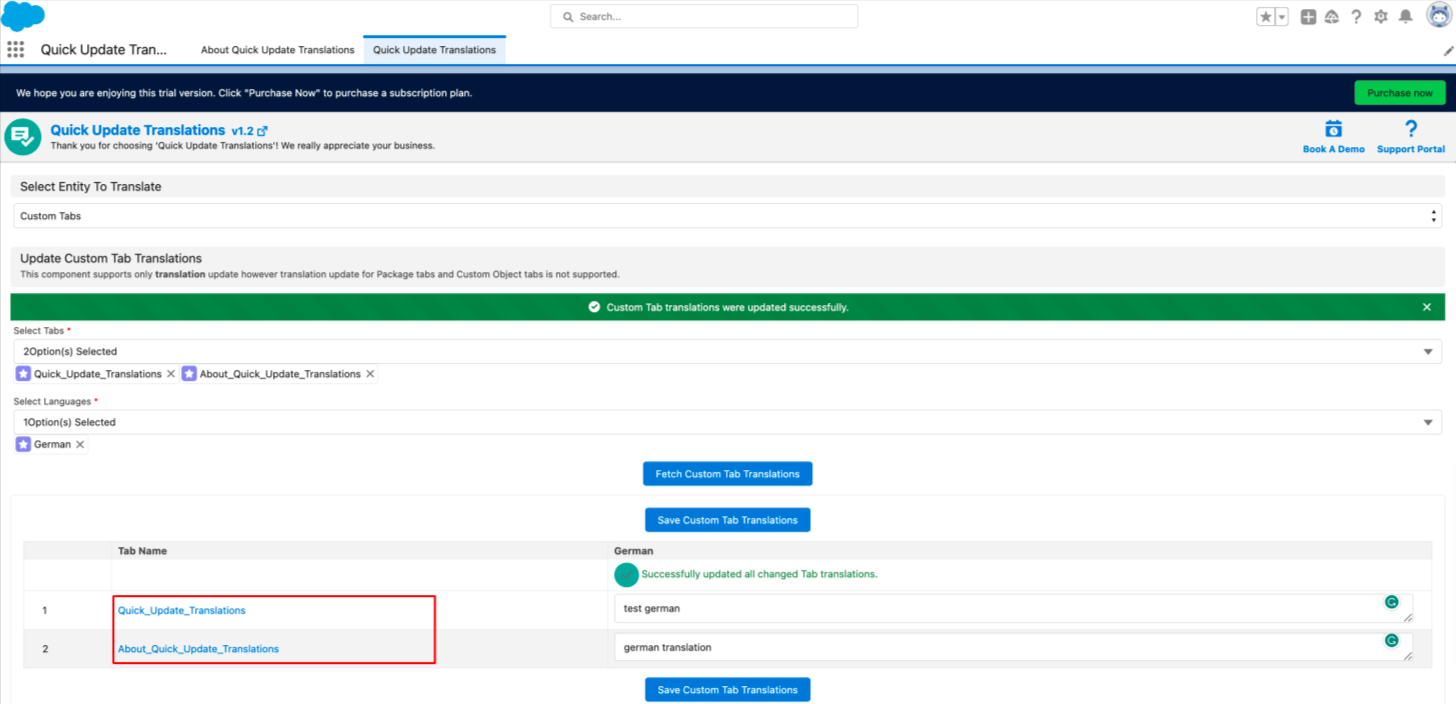Expand the Select Languages dropdown

point(728,422)
